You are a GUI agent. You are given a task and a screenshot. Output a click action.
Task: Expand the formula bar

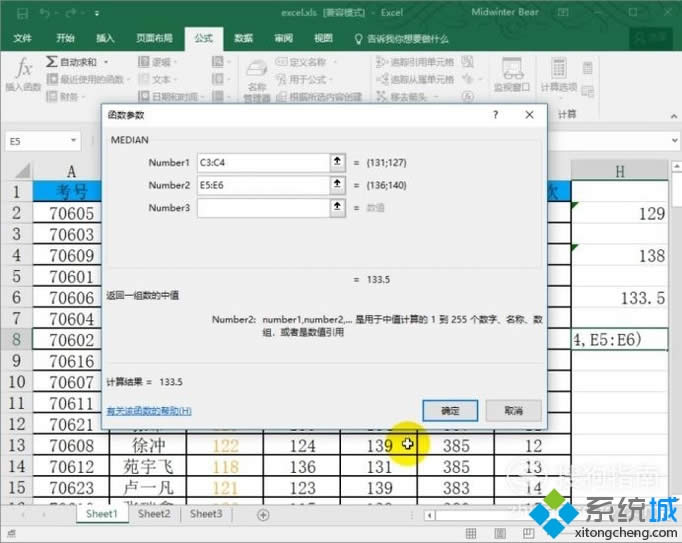point(674,141)
